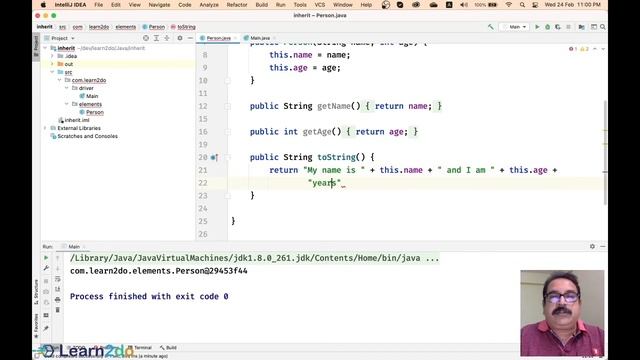640x360 pixels.
Task: Open the Build tool tab at bottom
Action: click(169, 348)
